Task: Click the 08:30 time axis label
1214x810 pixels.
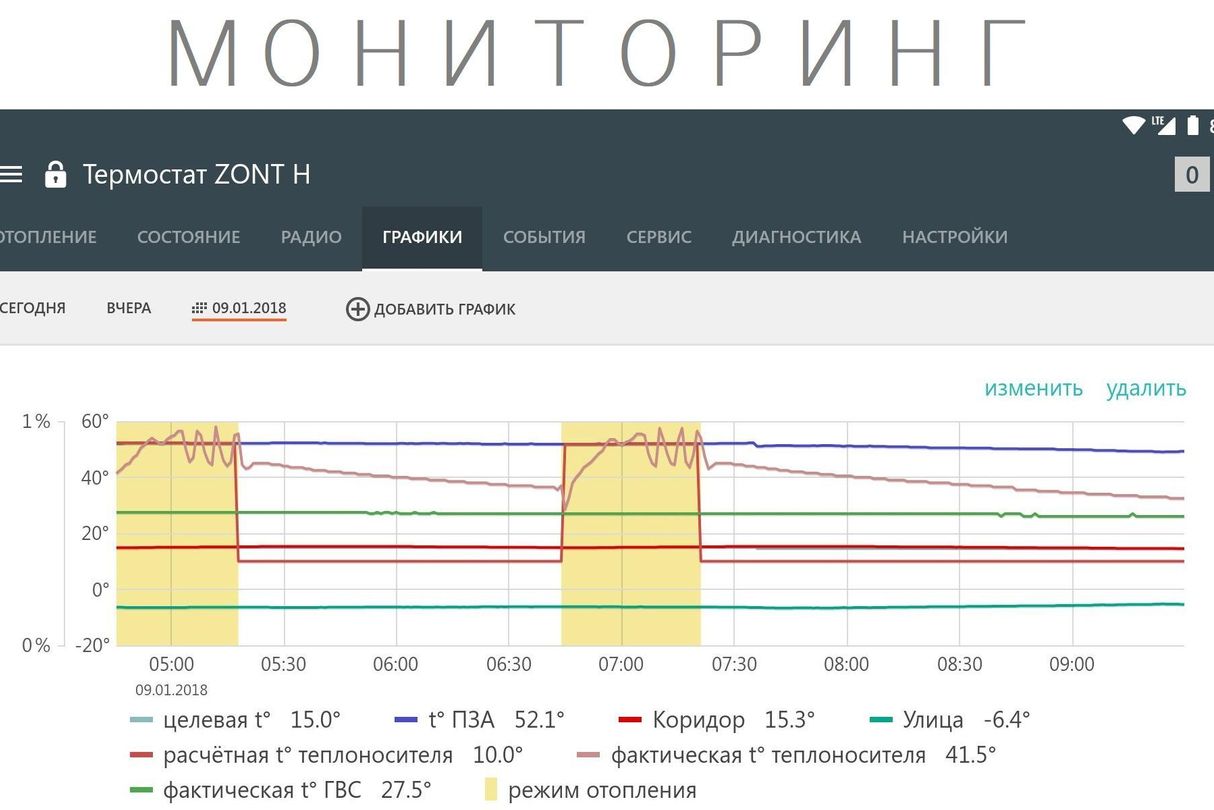Action: point(960,665)
